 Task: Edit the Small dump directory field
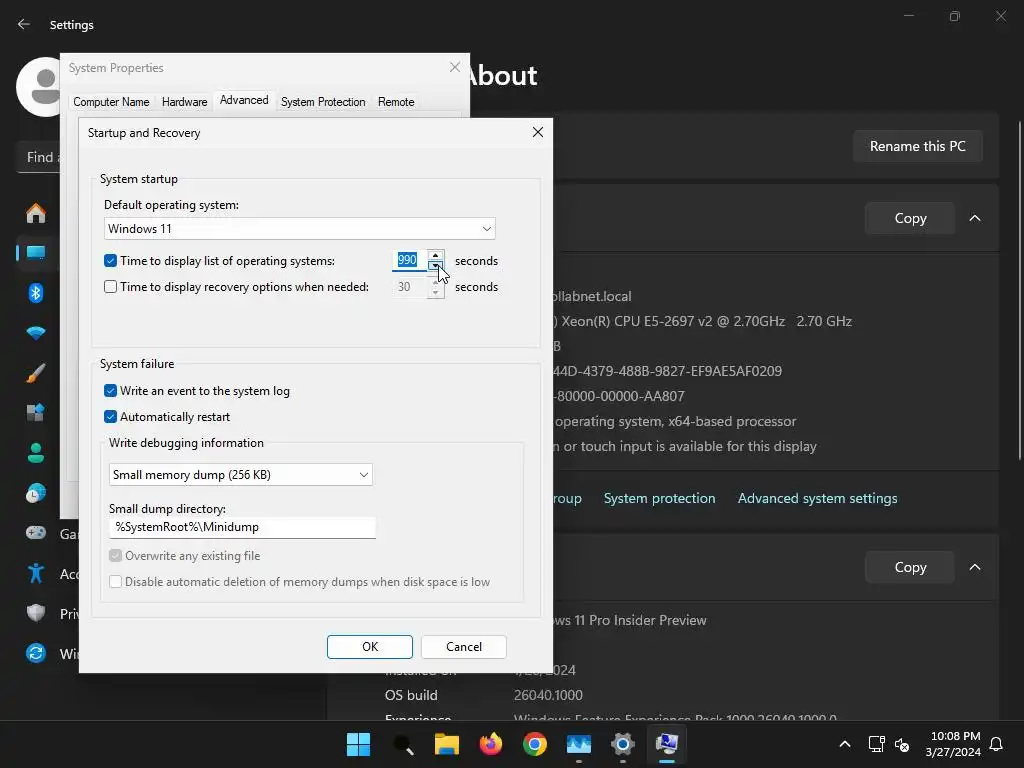click(242, 527)
